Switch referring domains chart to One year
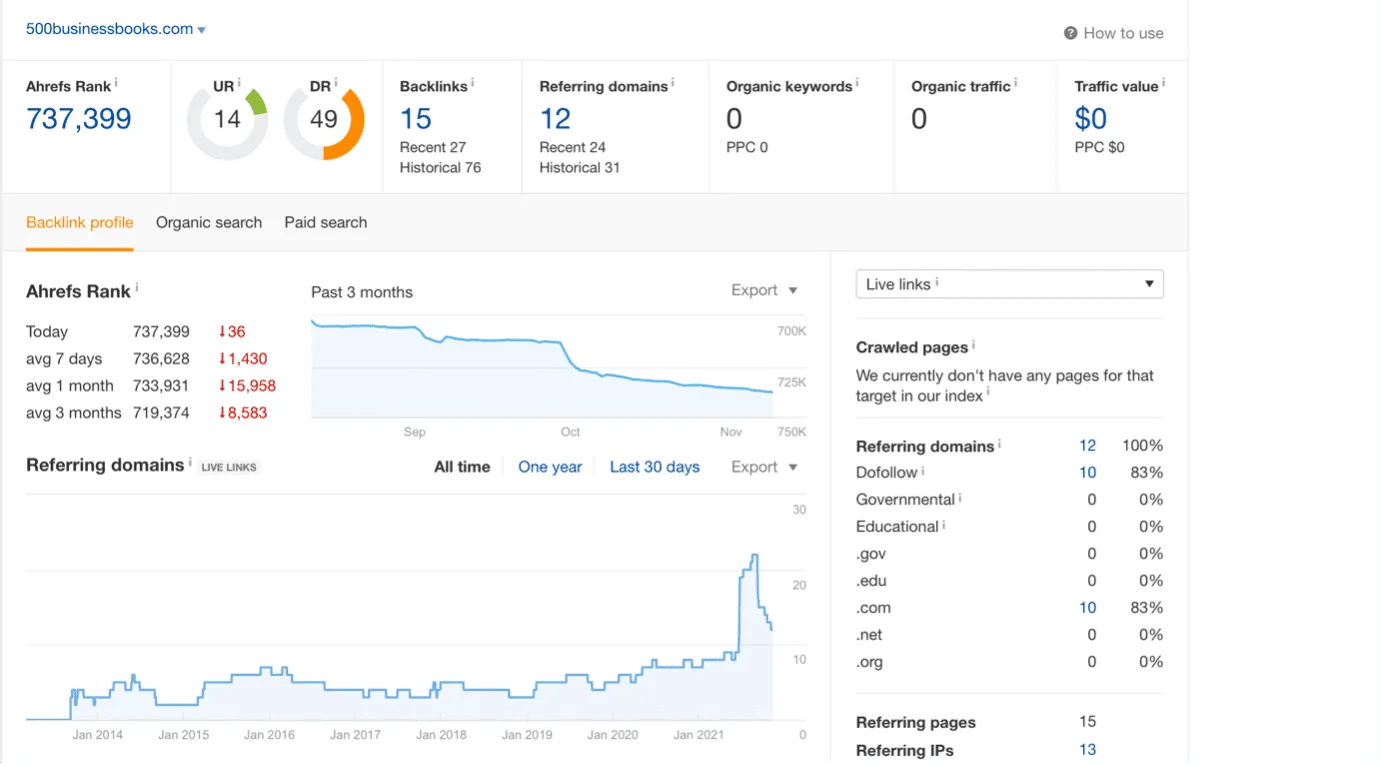Screen dimensions: 1381x766 click(x=550, y=467)
